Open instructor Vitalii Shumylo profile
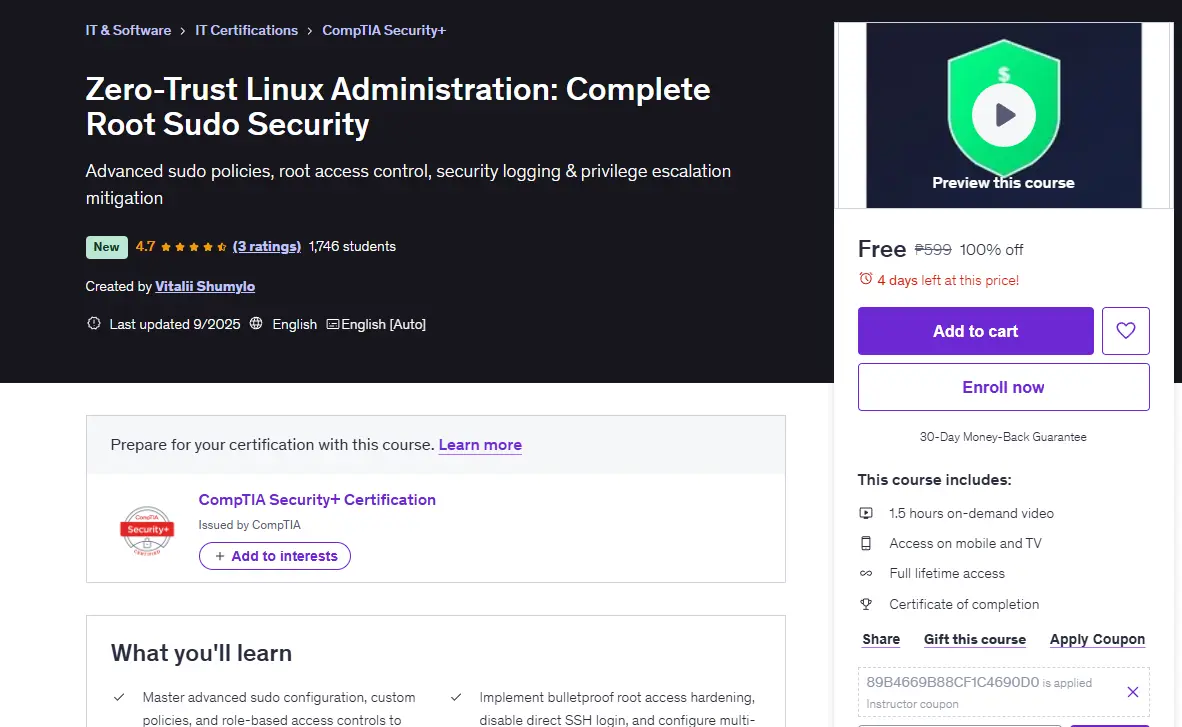This screenshot has height=727, width=1182. click(205, 287)
